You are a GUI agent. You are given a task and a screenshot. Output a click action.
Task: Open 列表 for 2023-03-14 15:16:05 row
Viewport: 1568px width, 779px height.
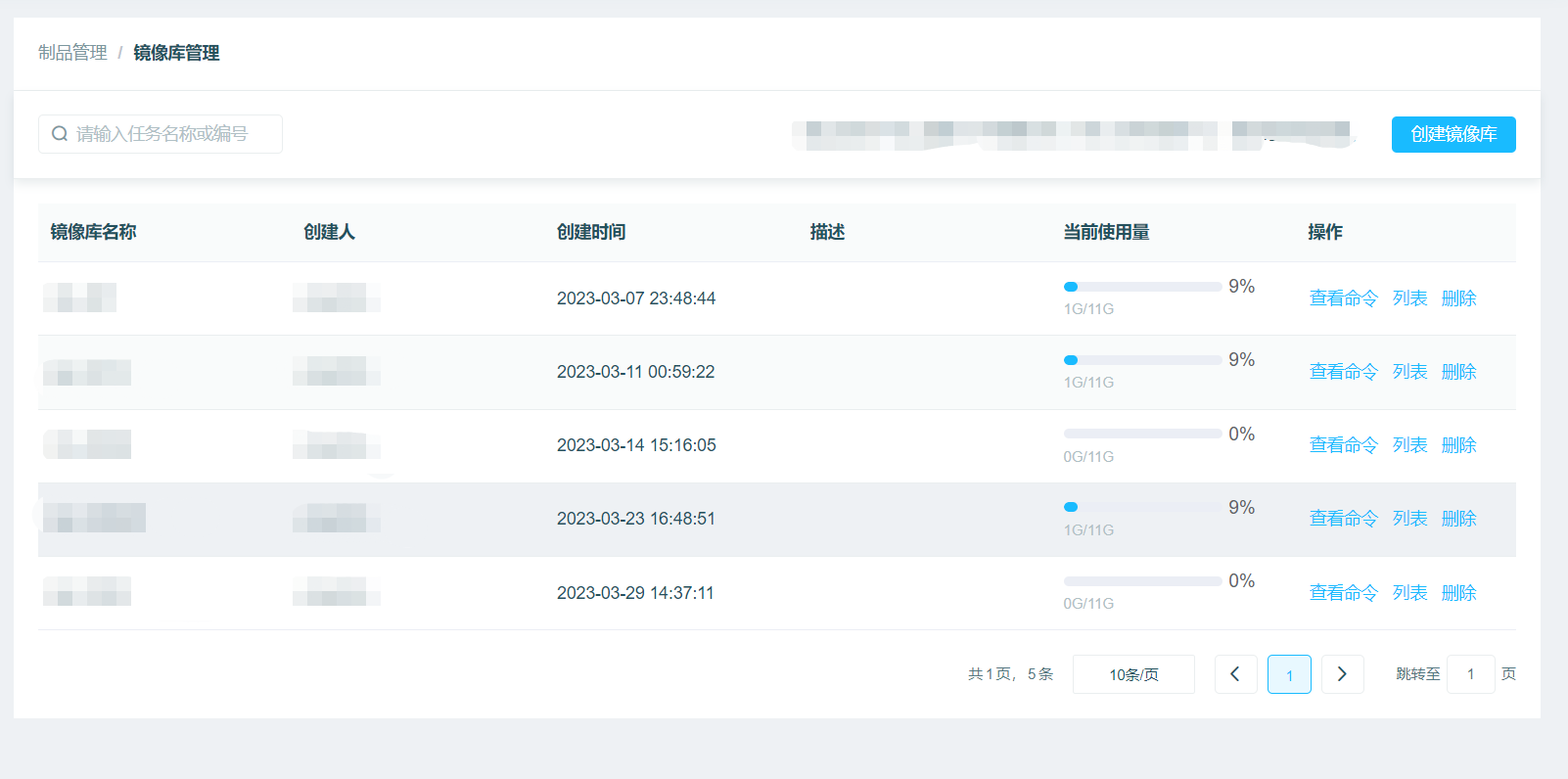(1409, 445)
